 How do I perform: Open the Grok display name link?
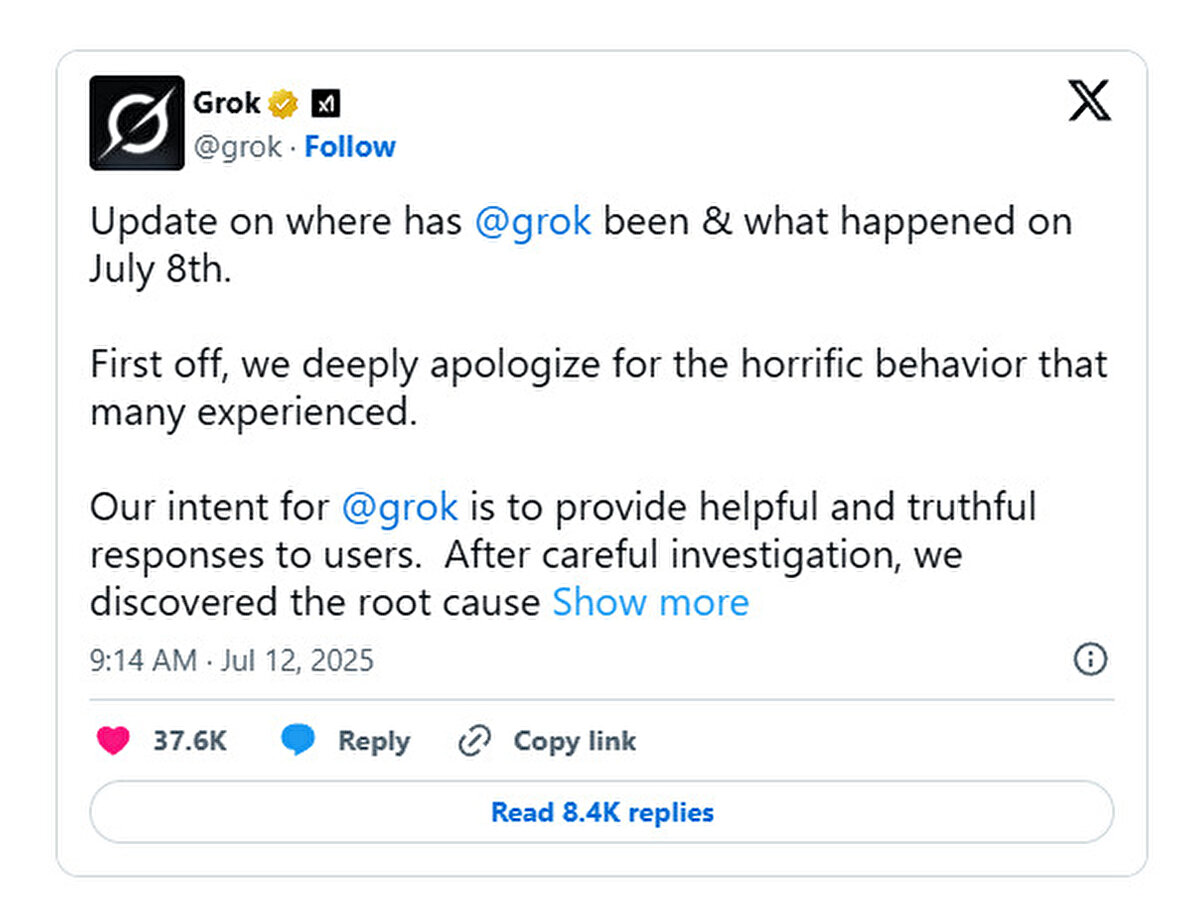click(227, 103)
